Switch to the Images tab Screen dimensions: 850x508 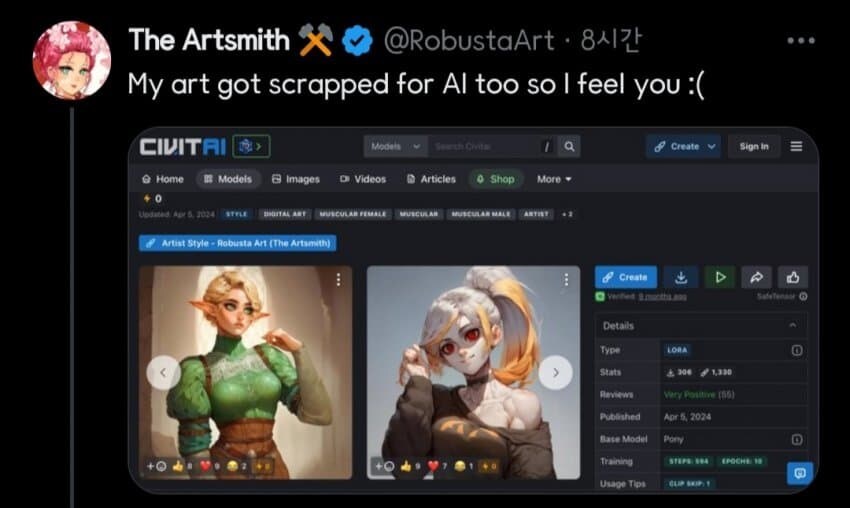pos(295,179)
